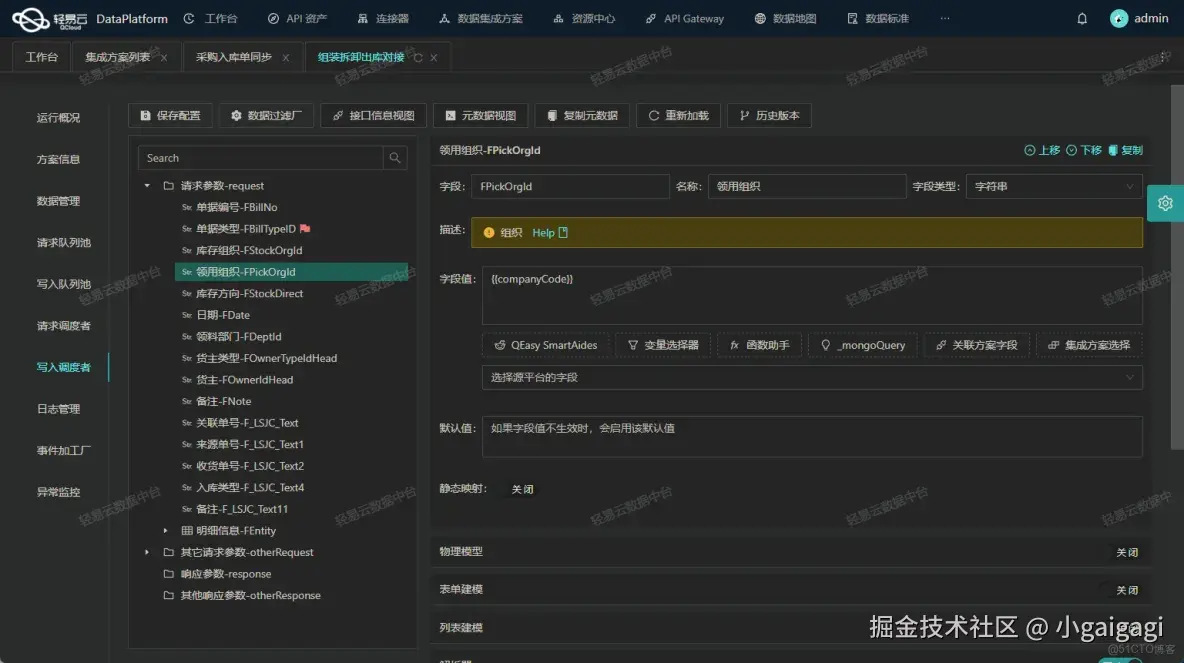Open 工作台 in the top menu
The width and height of the screenshot is (1184, 663).
tap(211, 18)
